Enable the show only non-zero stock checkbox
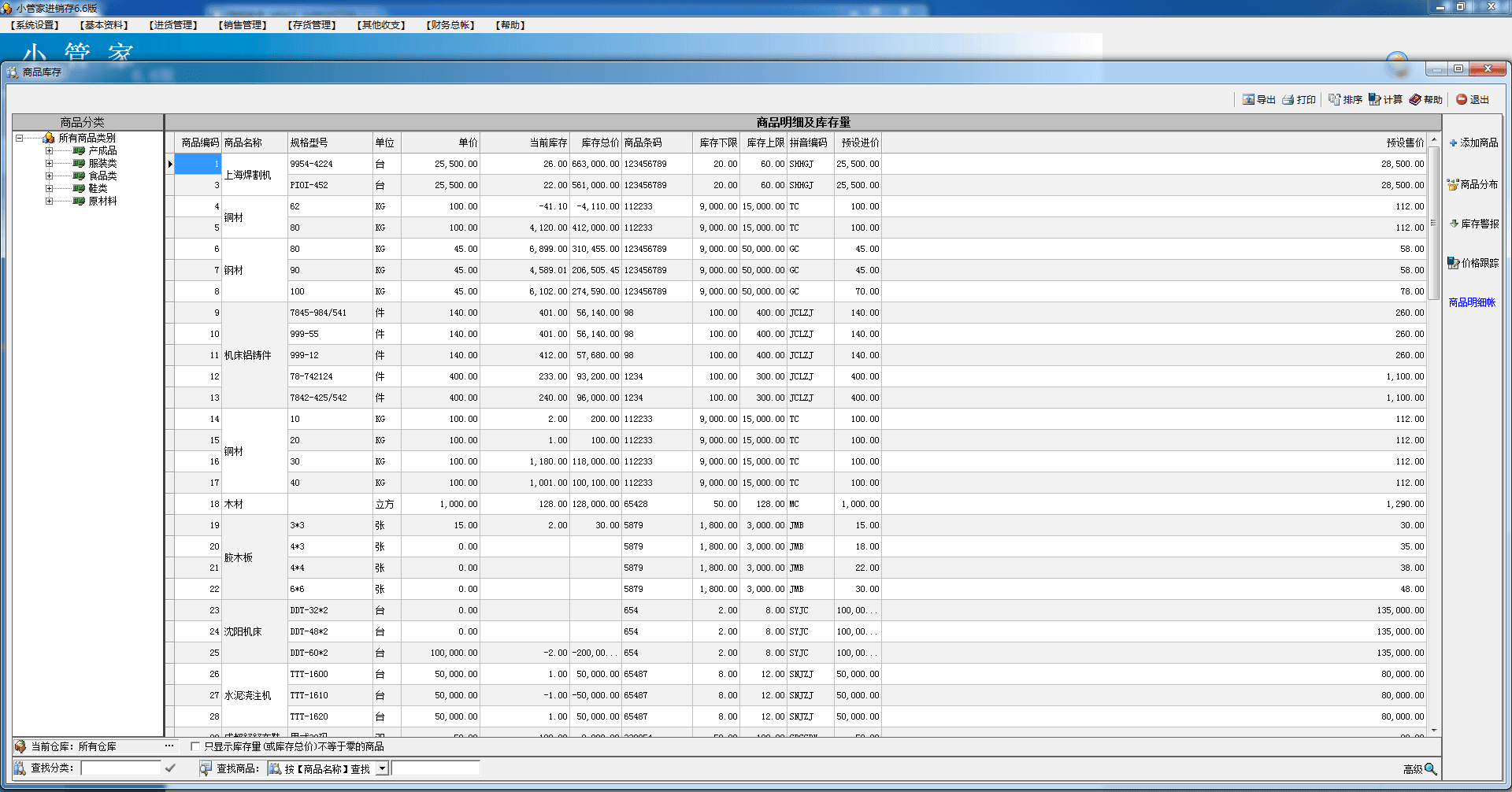 coord(195,746)
